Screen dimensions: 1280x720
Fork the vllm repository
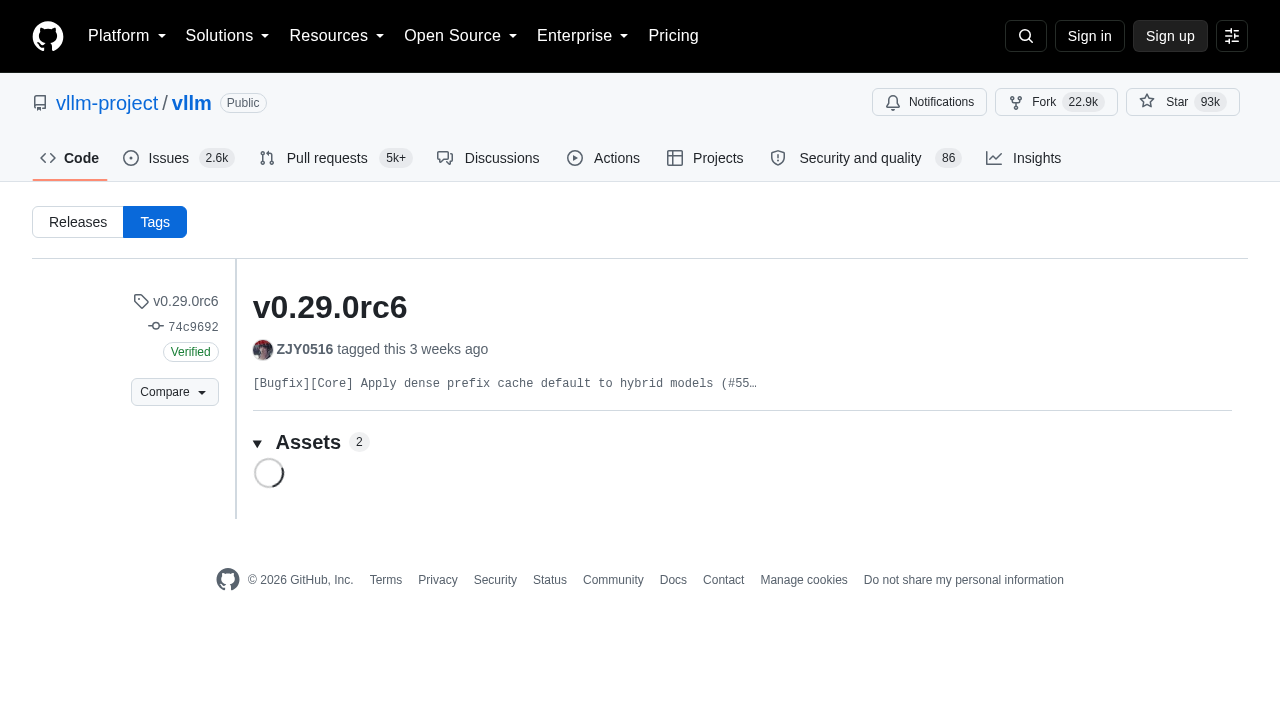[1056, 102]
